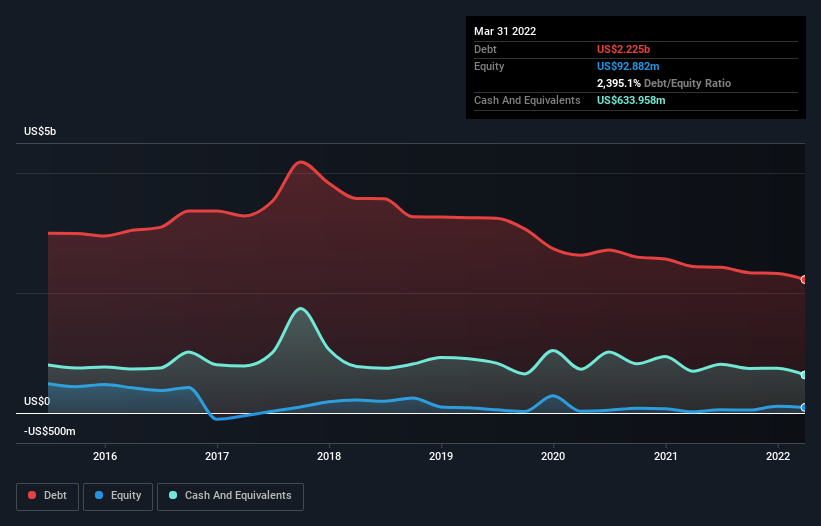Image resolution: width=821 pixels, height=526 pixels.
Task: Click the teal Cash endpoint marker
Action: (x=804, y=375)
